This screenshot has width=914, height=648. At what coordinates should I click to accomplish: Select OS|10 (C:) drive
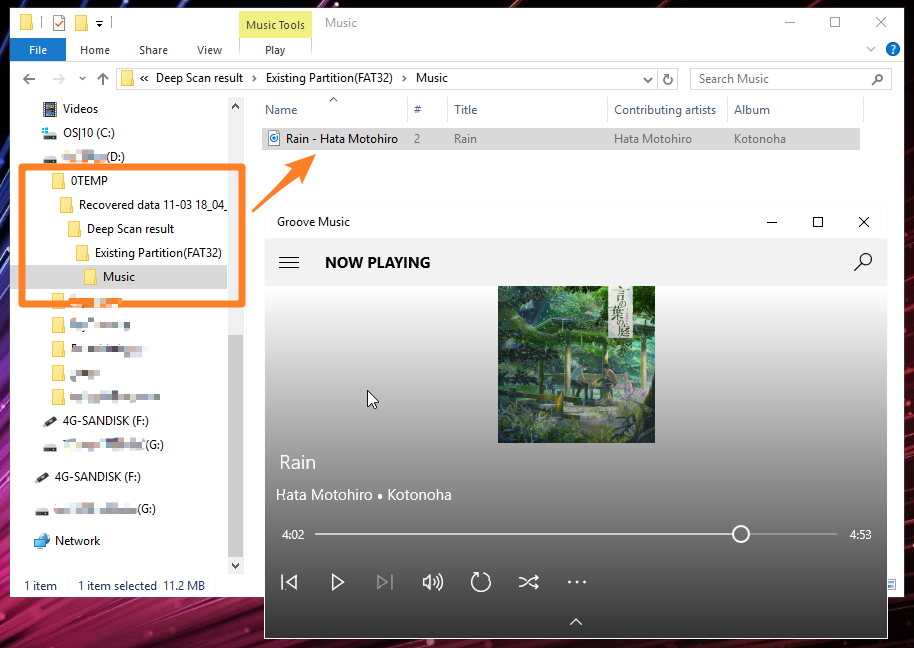(x=89, y=133)
